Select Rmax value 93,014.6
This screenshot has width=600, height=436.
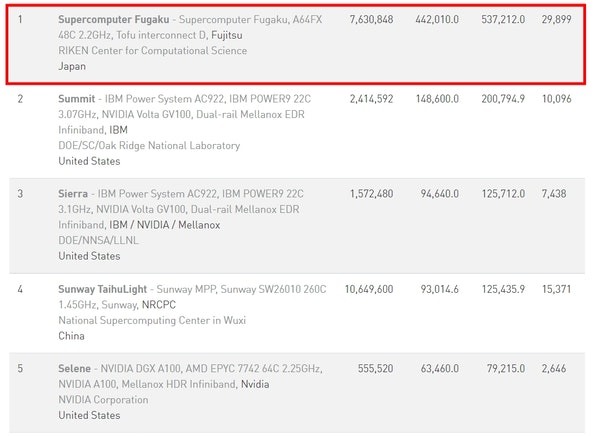[440, 289]
